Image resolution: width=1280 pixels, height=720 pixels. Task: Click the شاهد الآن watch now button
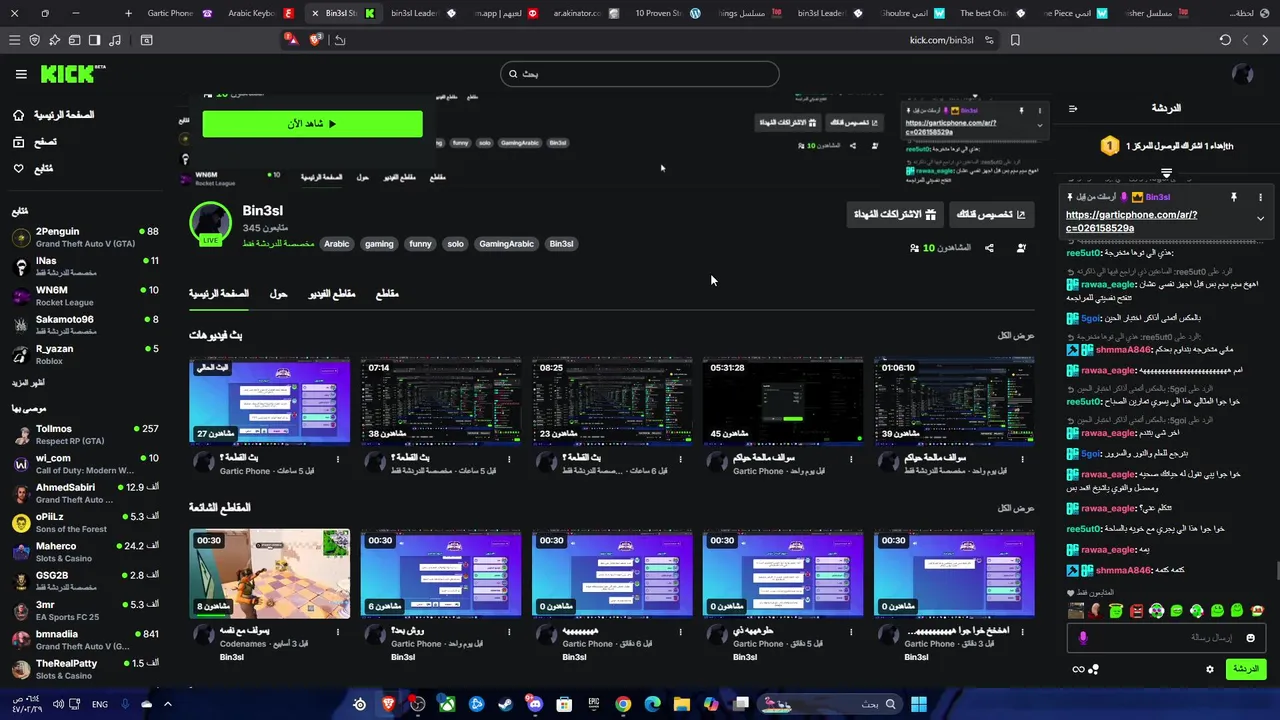point(312,123)
